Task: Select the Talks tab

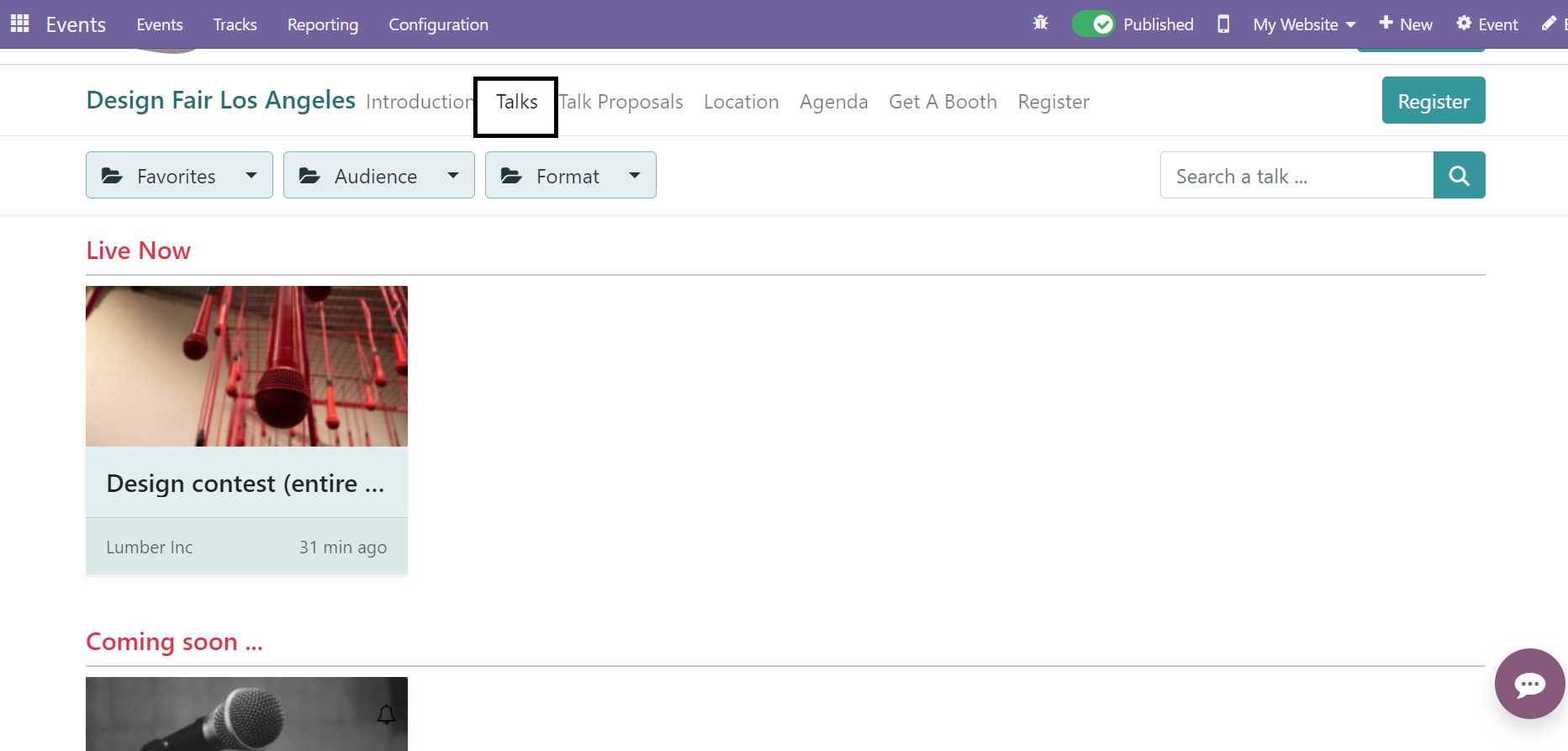Action: (x=516, y=102)
